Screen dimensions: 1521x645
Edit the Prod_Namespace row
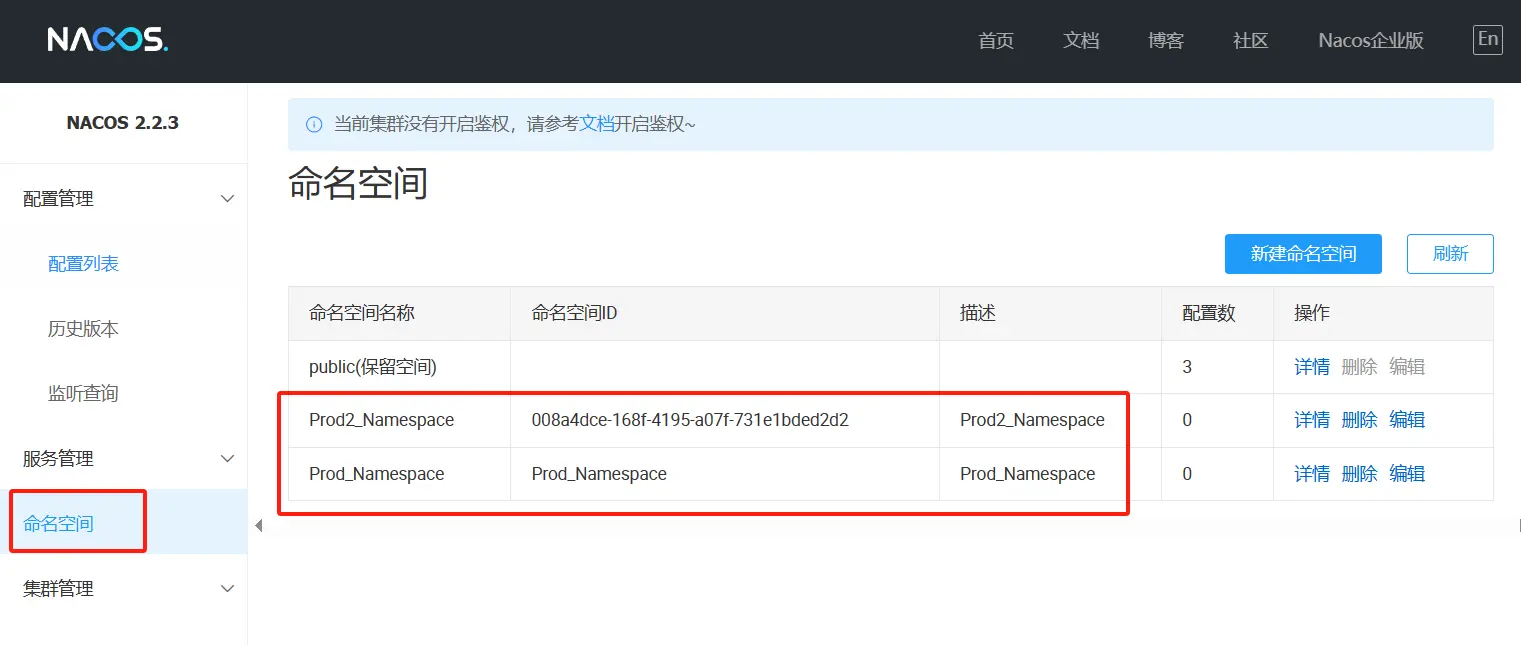tap(1406, 474)
